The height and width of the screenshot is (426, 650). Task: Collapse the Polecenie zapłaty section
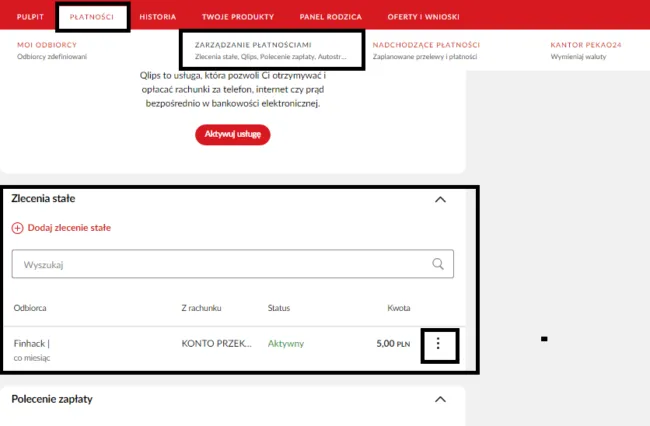coord(439,399)
